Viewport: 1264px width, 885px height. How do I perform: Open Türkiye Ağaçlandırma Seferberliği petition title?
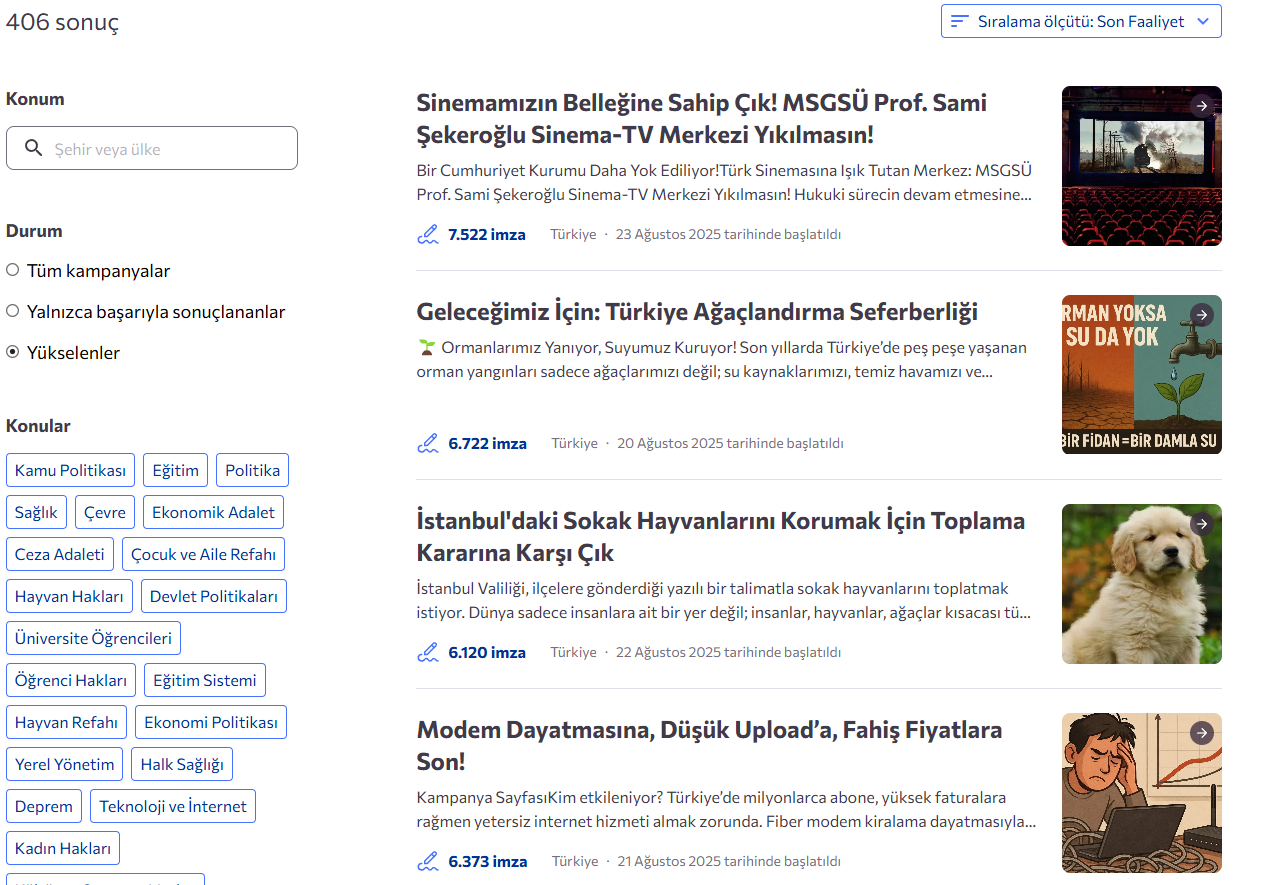pyautogui.click(x=697, y=311)
